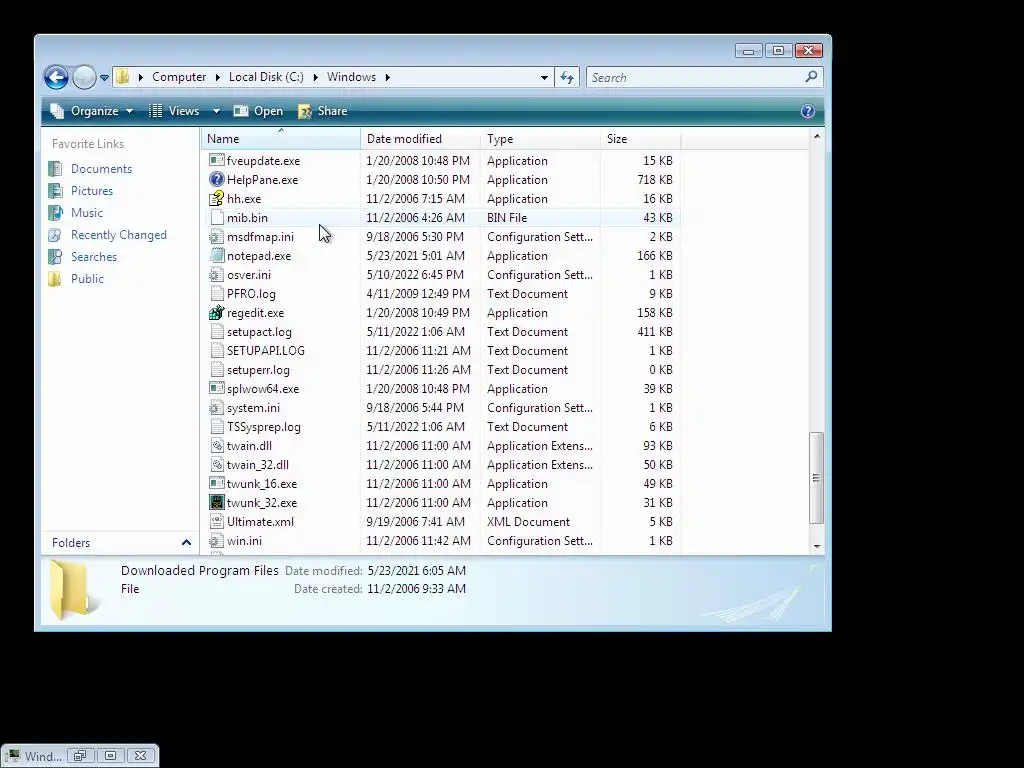Screen dimensions: 1024x768
Task: Open the Recently Changed link
Action: 118,235
